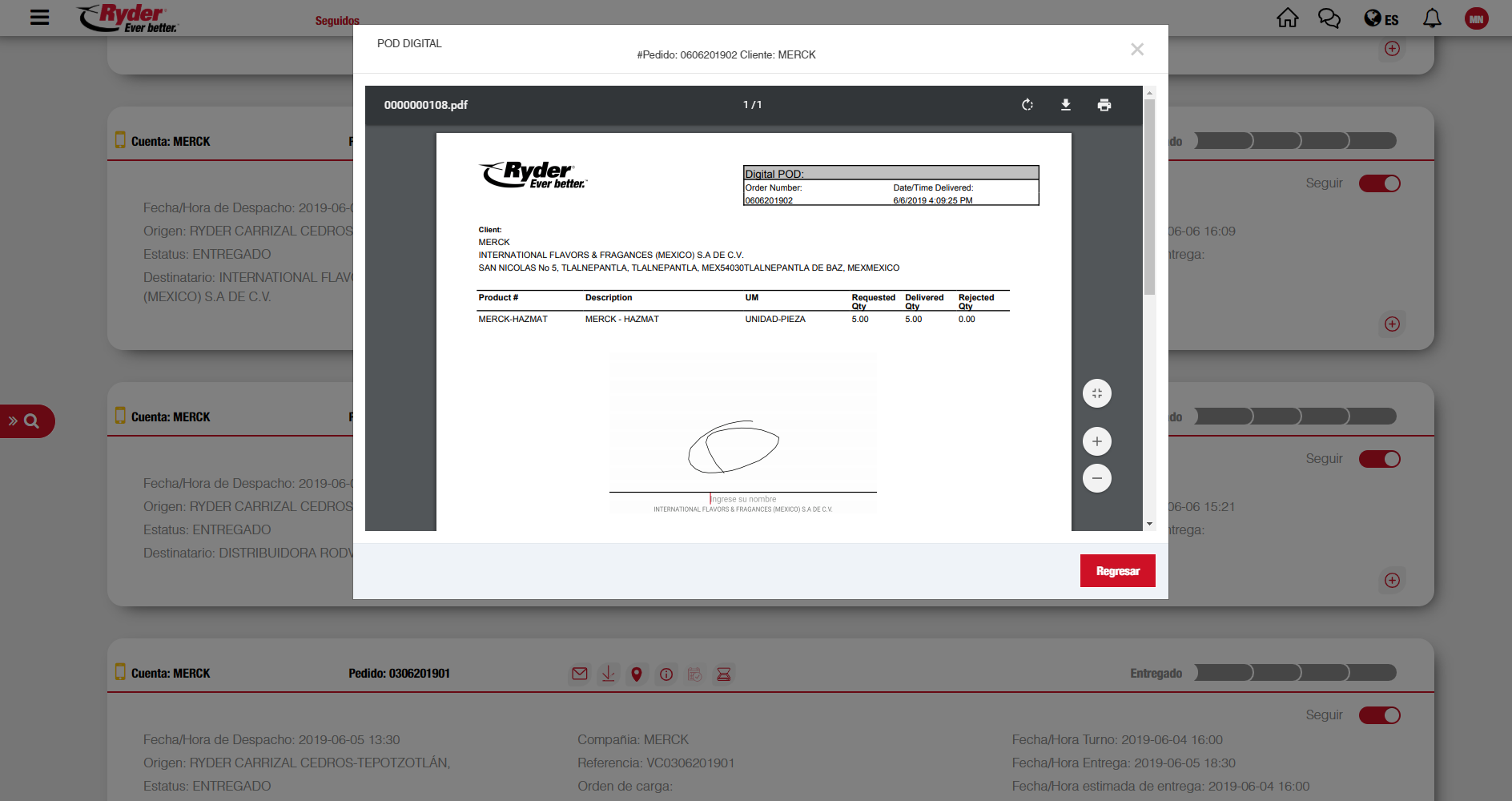Click the fit-to-page button in PDF viewer
Screen dimensions: 1512x801
(1097, 393)
